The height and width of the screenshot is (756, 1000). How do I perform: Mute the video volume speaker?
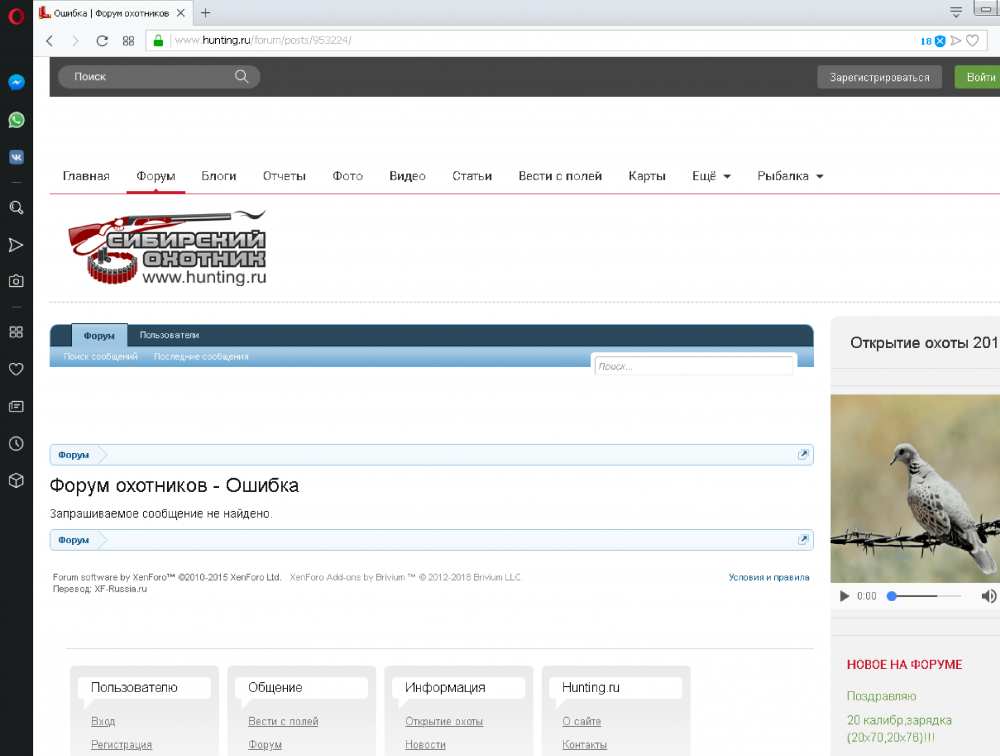pos(988,596)
